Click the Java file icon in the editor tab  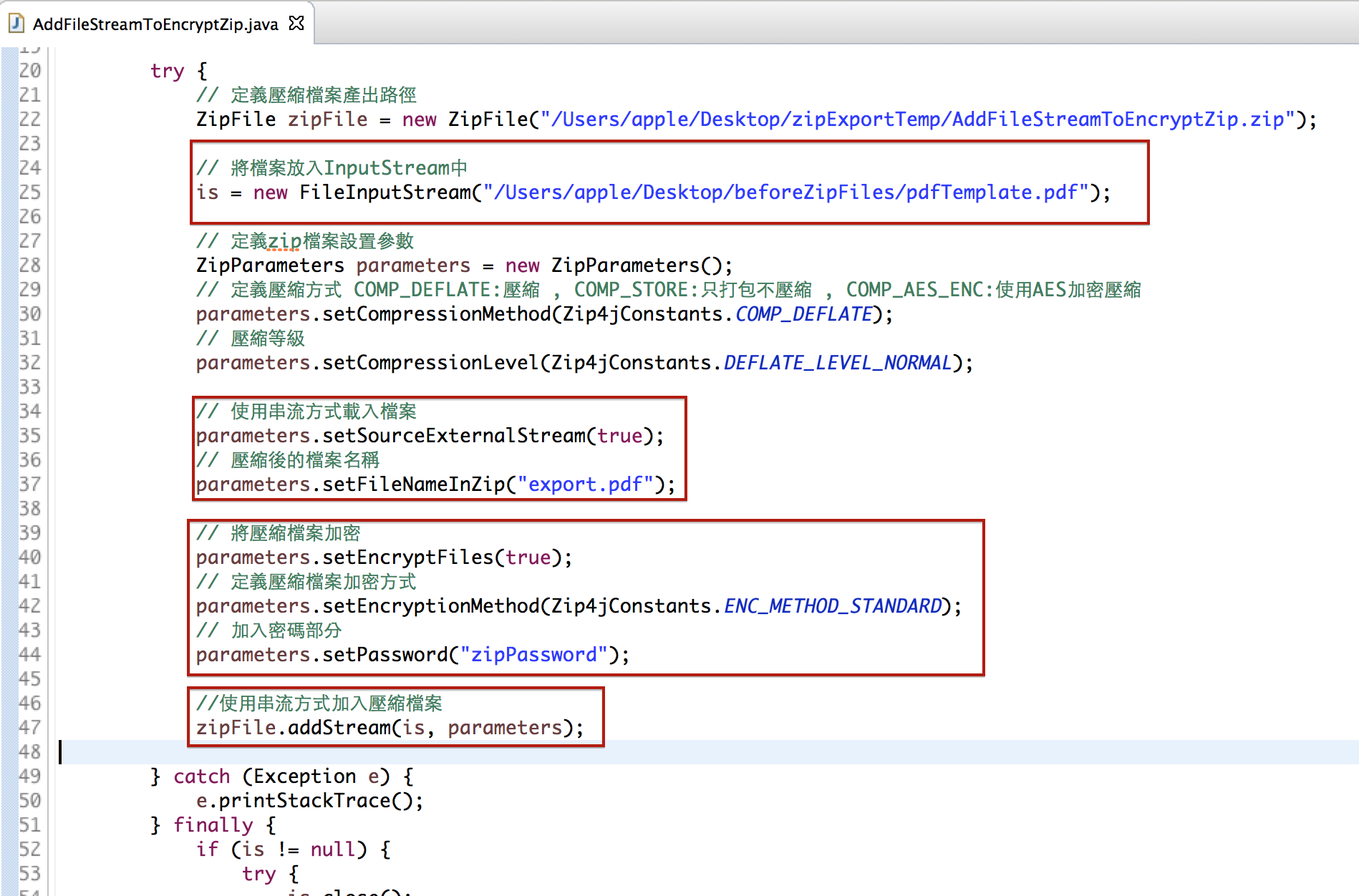pyautogui.click(x=16, y=24)
